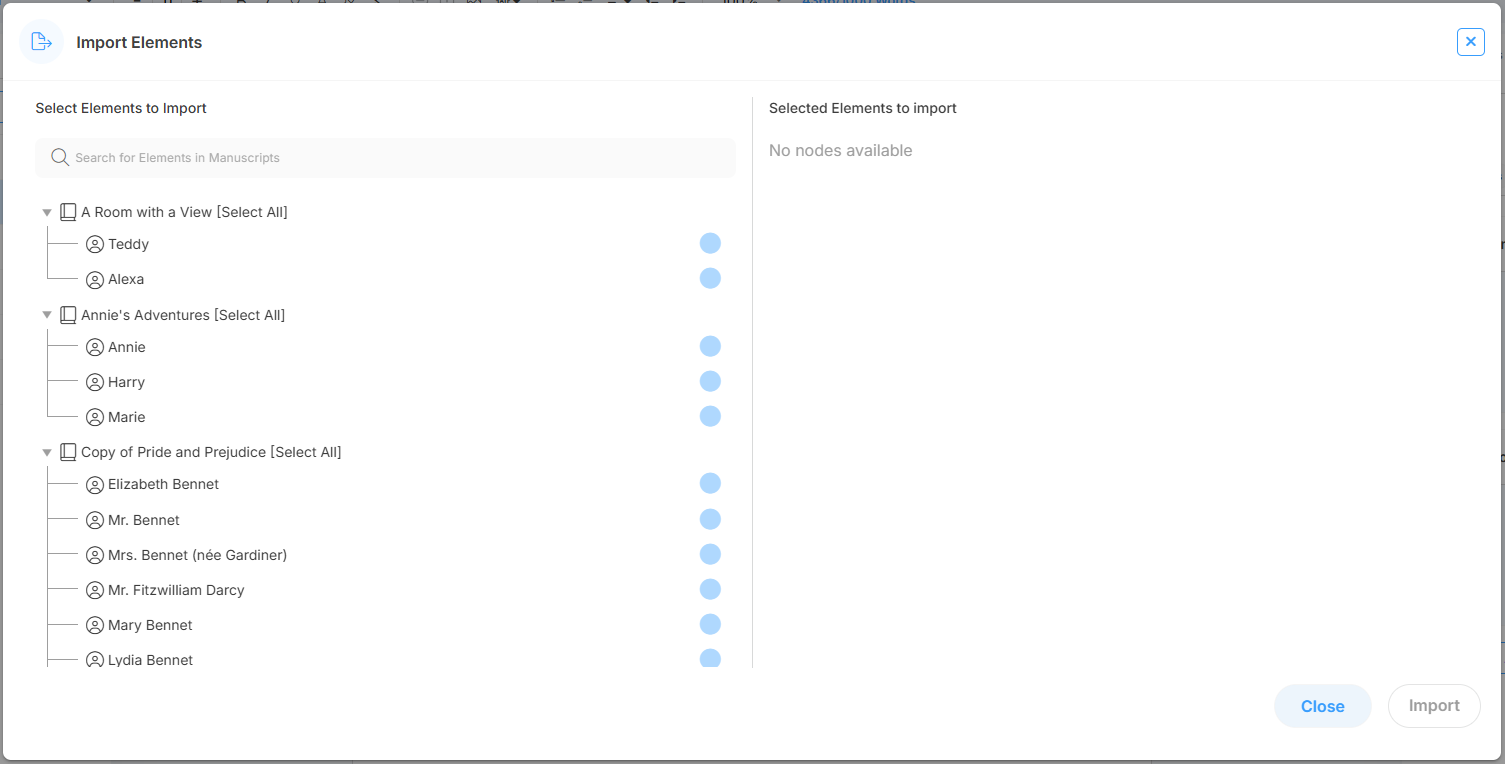Viewport: 1505px width, 764px height.
Task: Click the Import Elements header icon
Action: coord(42,42)
